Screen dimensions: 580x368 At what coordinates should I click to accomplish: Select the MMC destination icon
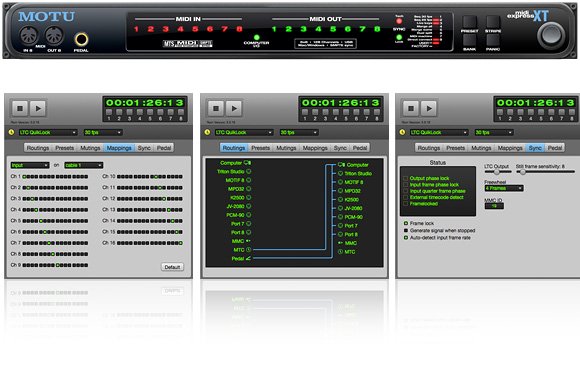(x=340, y=243)
